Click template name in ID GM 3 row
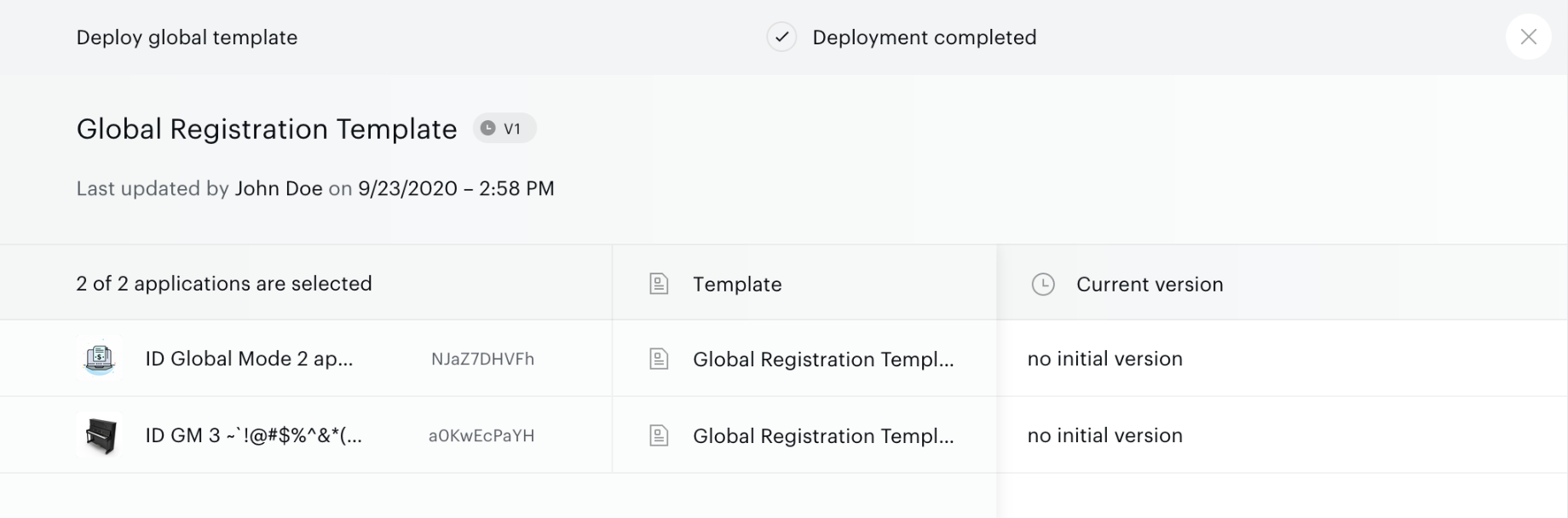Screen dimensions: 1568x518 [823, 435]
